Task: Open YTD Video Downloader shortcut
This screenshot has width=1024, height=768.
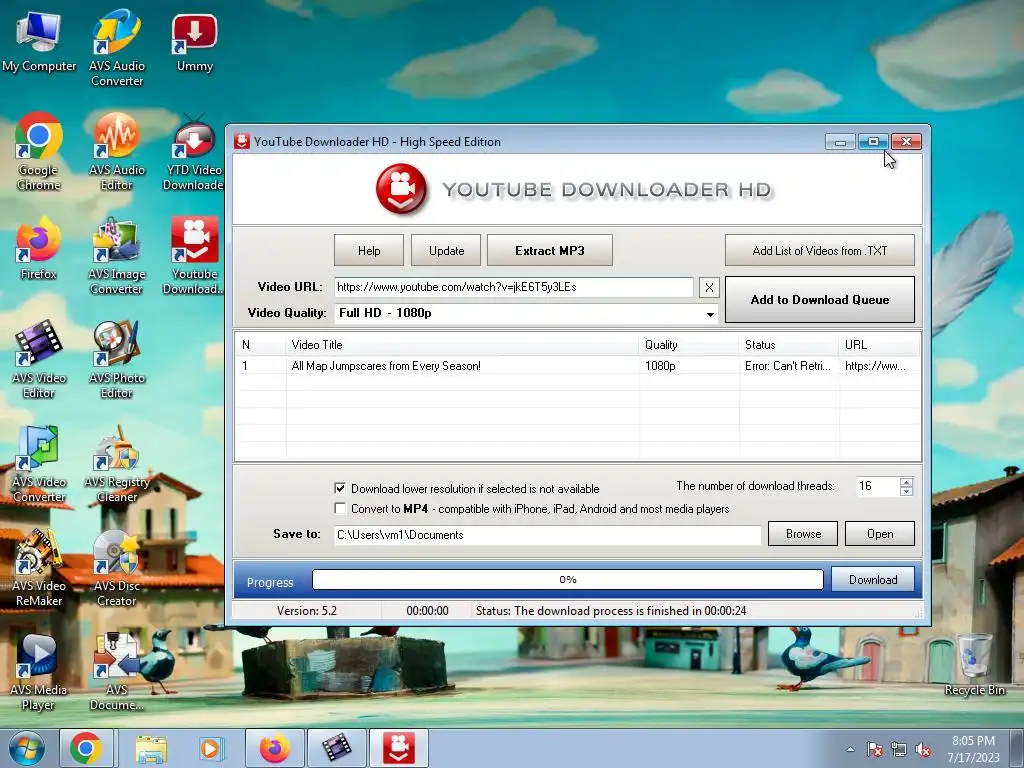Action: 194,152
